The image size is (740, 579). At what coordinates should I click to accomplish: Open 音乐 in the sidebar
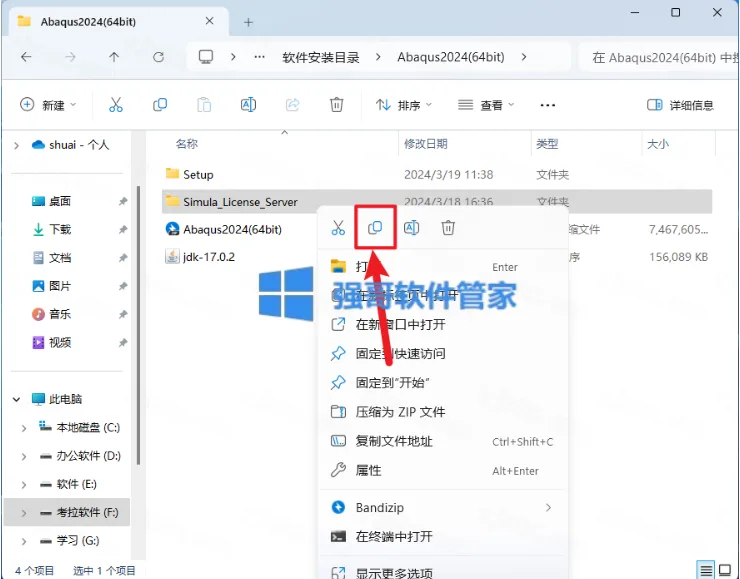coord(59,314)
